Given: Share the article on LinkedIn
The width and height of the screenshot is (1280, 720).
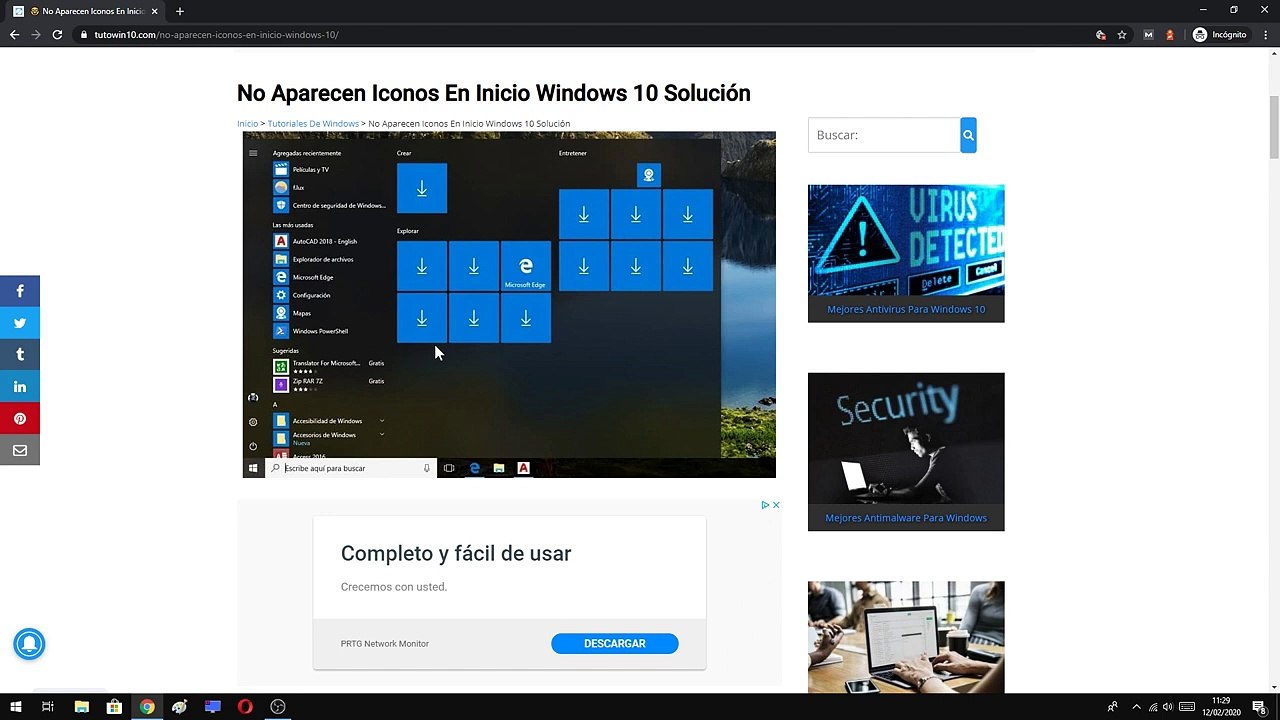Looking at the screenshot, I should coord(20,387).
